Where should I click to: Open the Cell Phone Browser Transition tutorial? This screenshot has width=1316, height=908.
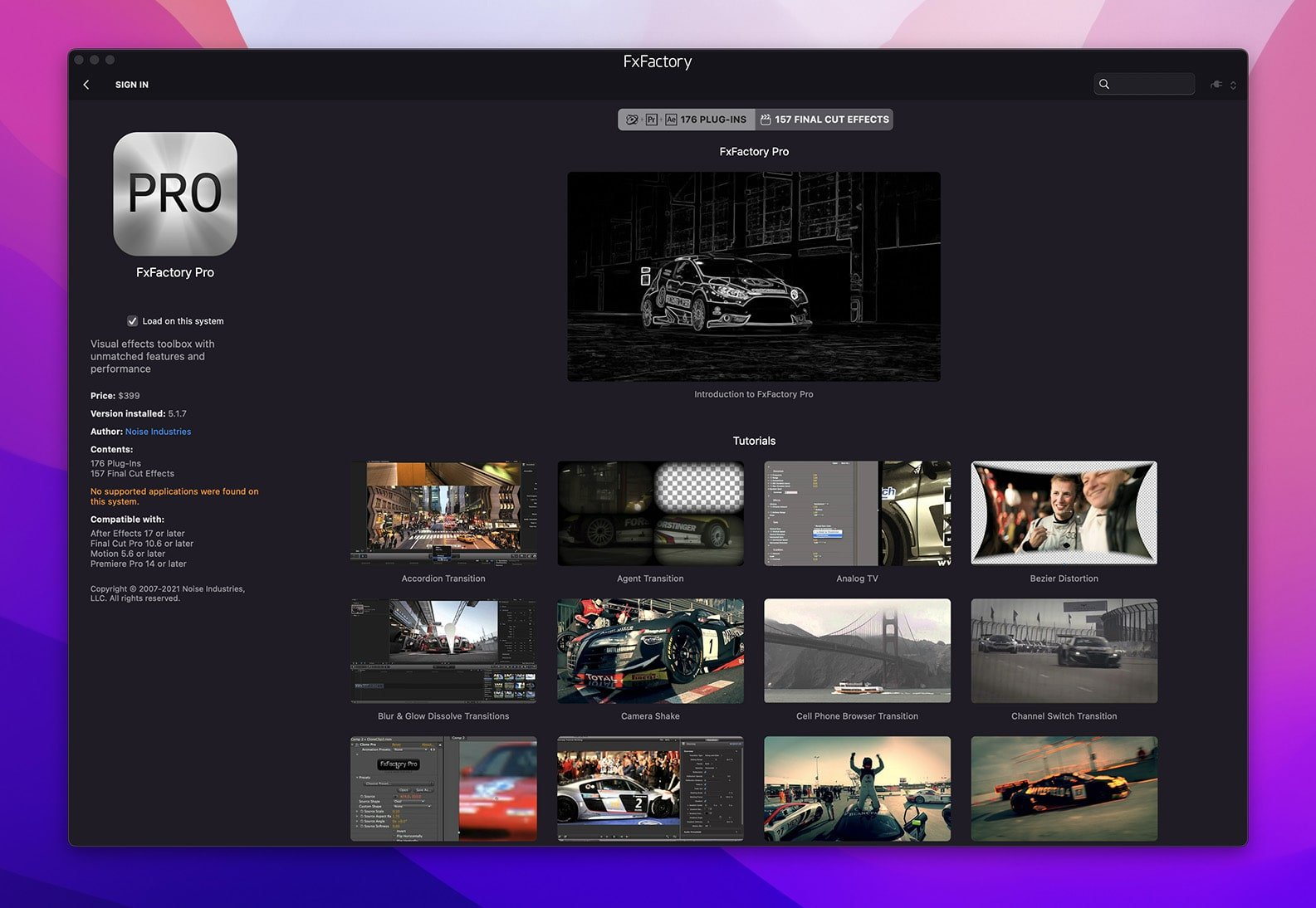857,652
